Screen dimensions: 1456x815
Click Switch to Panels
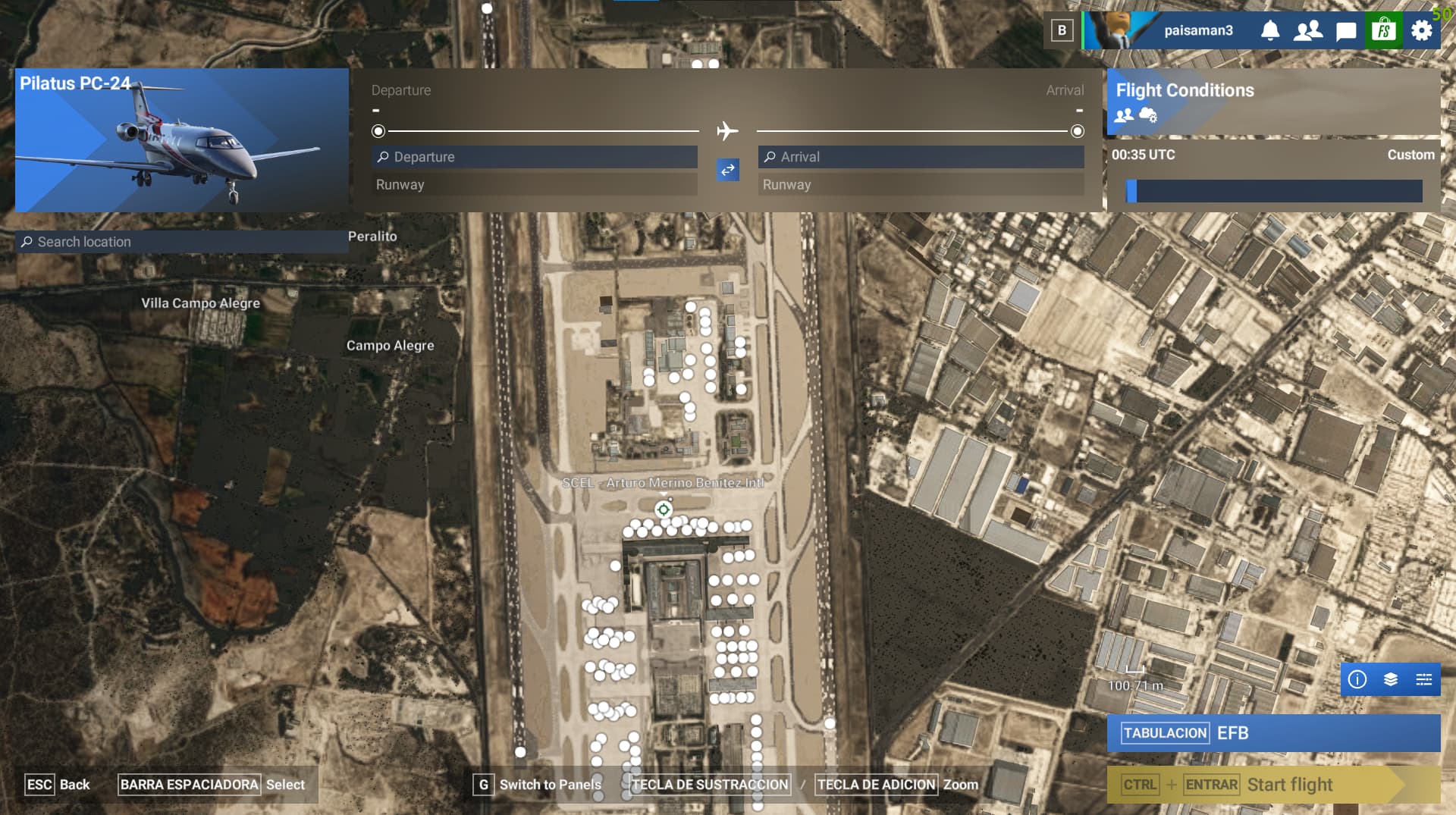tap(537, 785)
